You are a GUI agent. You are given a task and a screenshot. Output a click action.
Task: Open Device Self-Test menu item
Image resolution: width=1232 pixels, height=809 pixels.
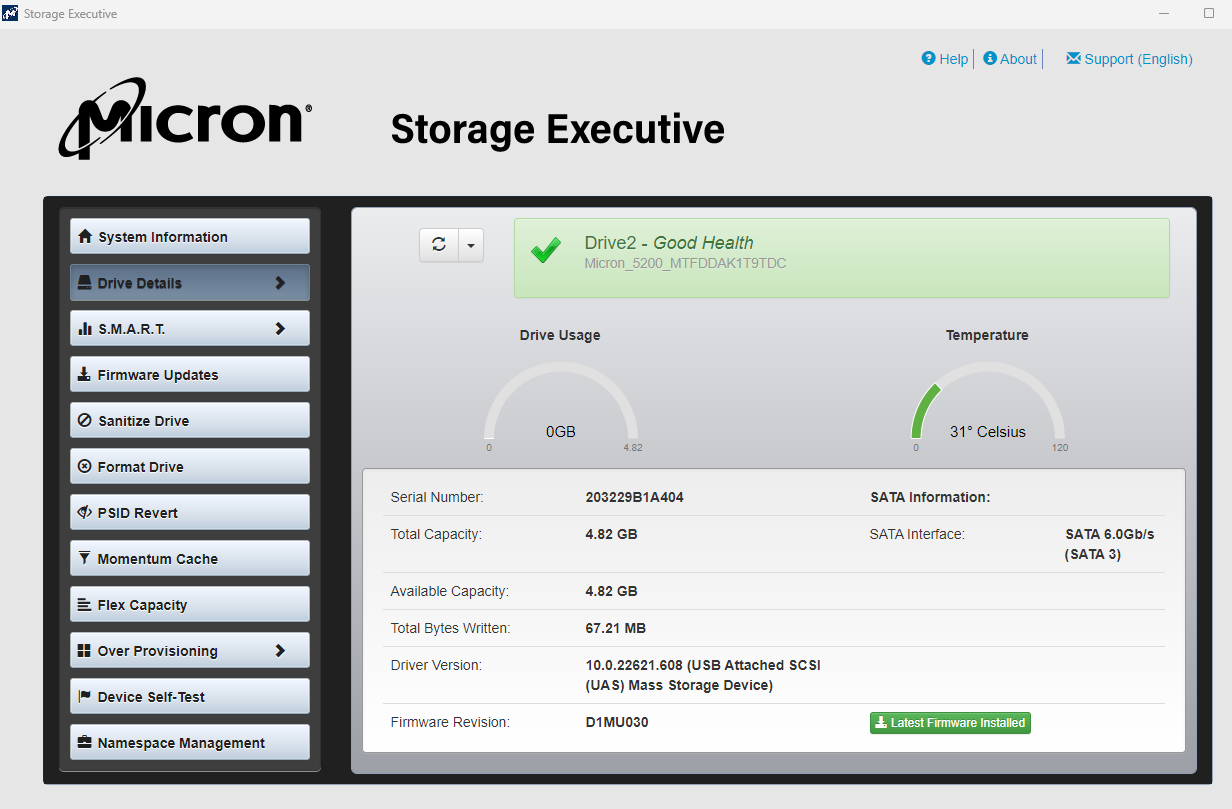tap(190, 696)
